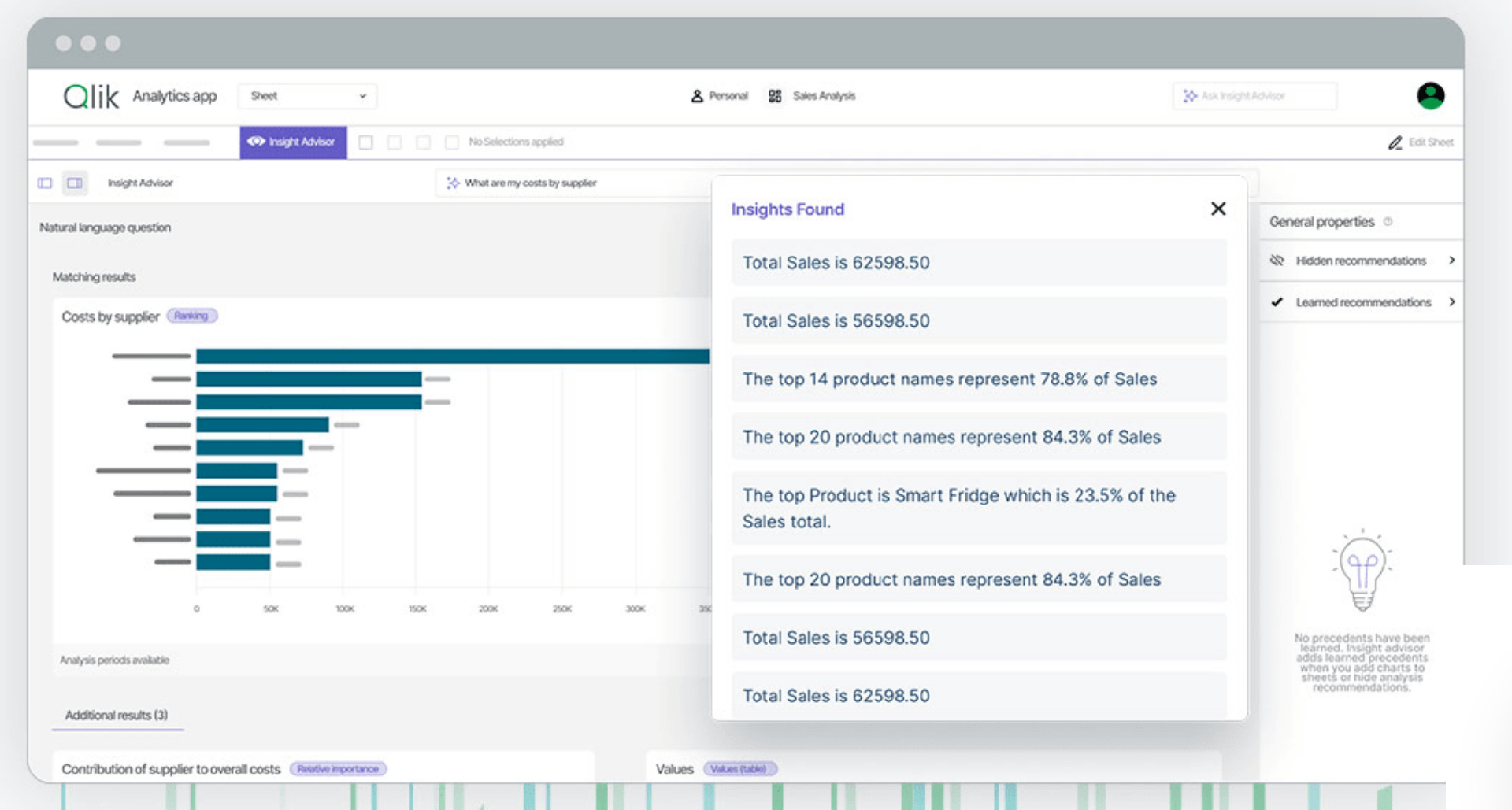Click the Edit Sheet pencil icon
Screen dimensions: 1512x810
click(1395, 142)
